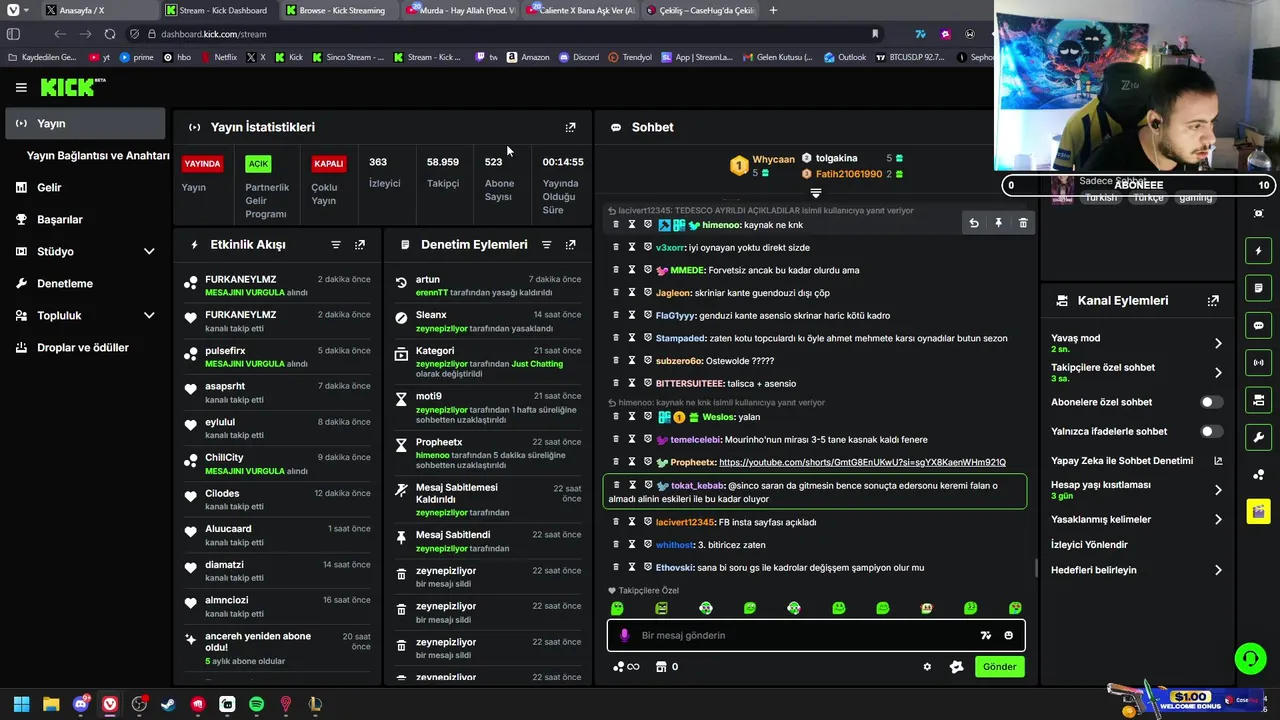Click the chat scrollbar thumb
The width and height of the screenshot is (1280, 720).
(x=1035, y=567)
